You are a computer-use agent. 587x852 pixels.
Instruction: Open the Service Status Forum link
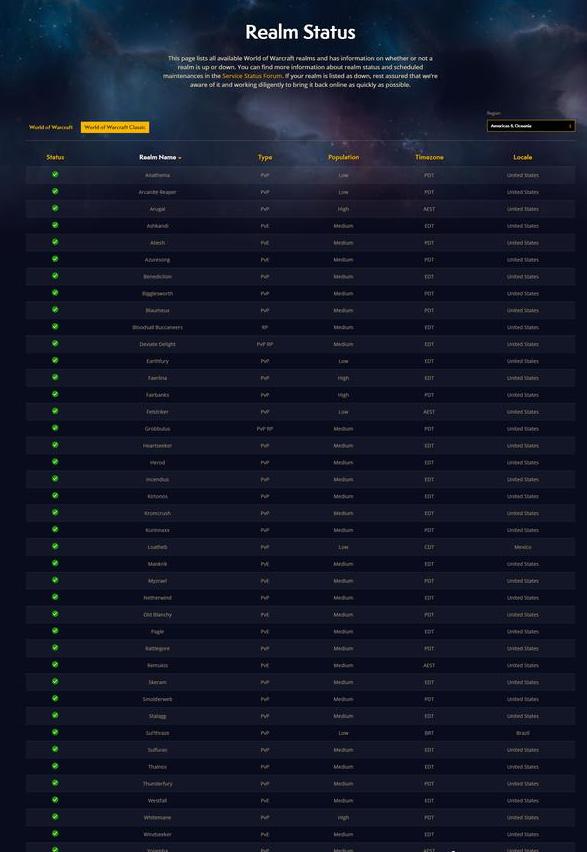point(252,76)
